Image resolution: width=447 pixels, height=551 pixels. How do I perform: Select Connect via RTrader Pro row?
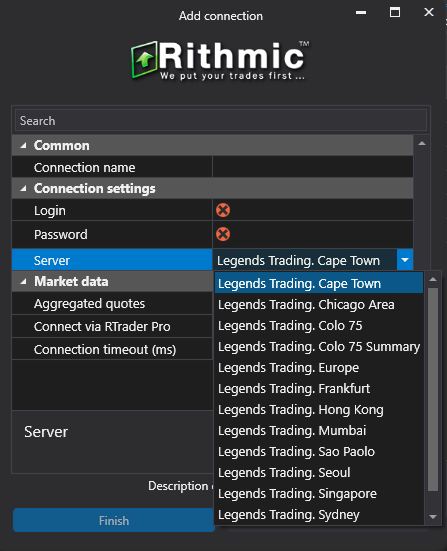point(112,326)
